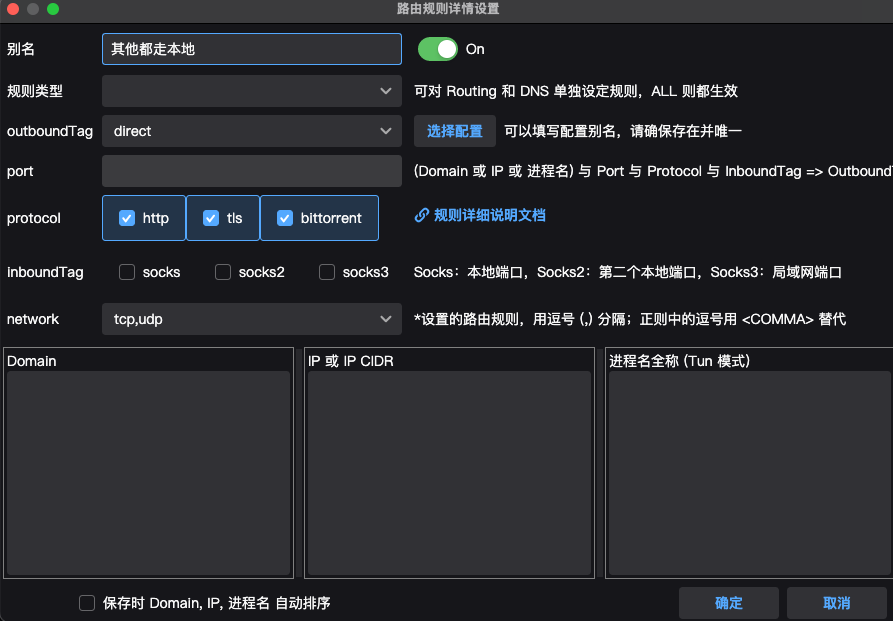Enable 保存时自动排序 checkbox
The image size is (893, 621).
point(86,603)
